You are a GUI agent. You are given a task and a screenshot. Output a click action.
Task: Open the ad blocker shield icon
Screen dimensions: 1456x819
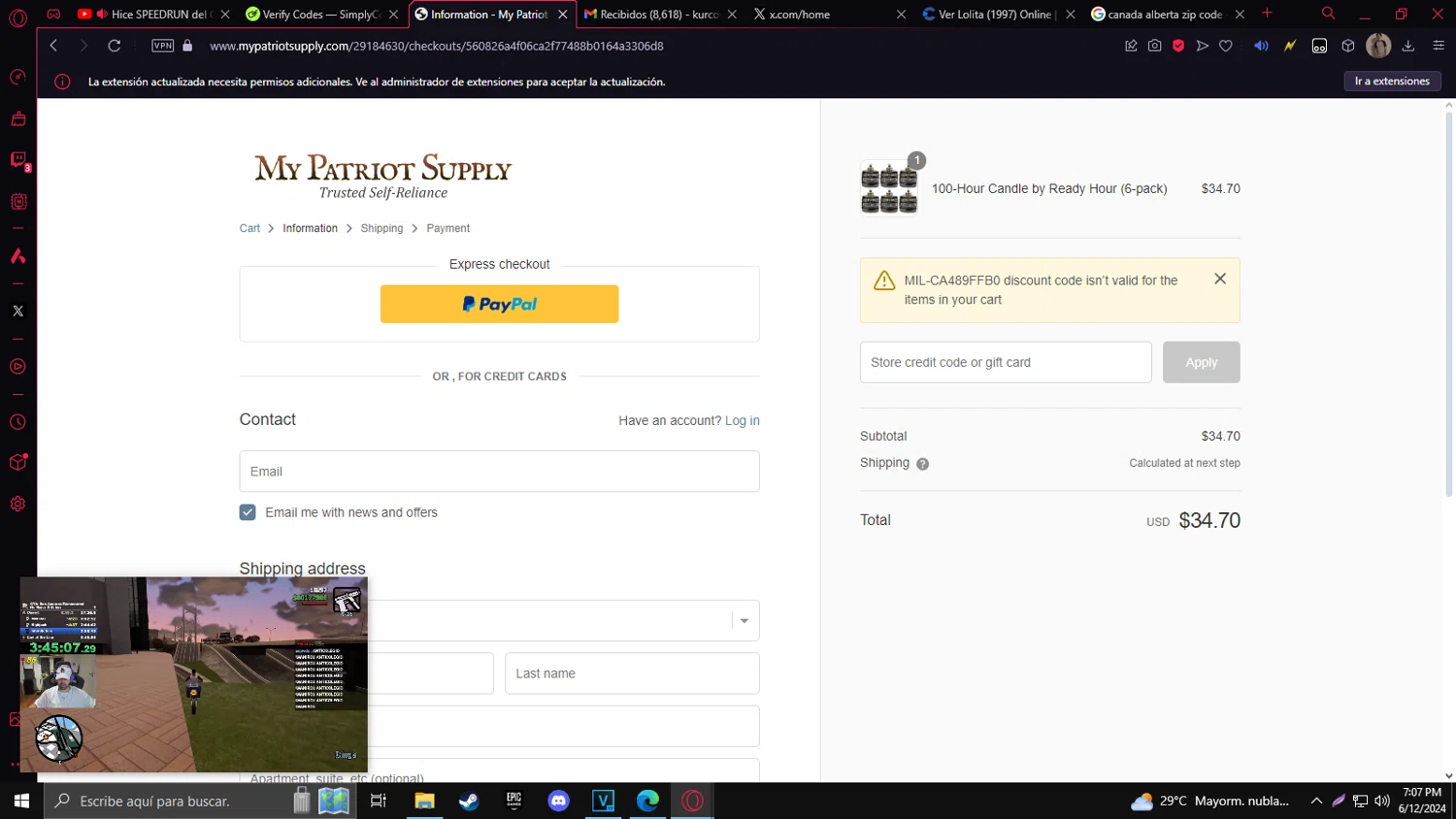point(1178,46)
